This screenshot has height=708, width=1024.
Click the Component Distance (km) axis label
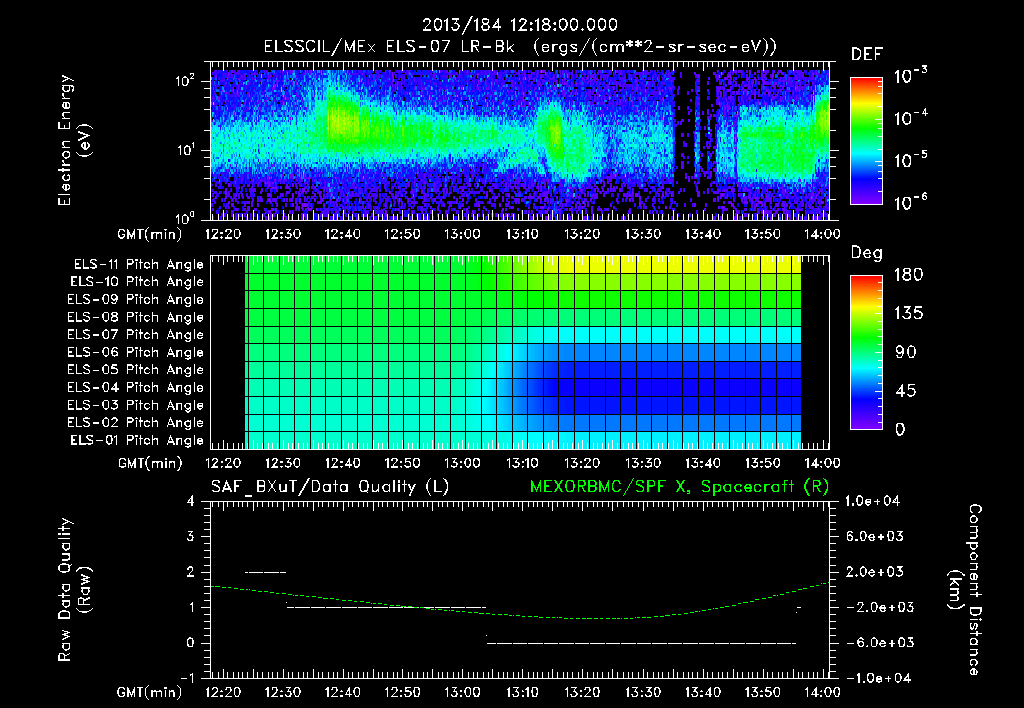click(965, 590)
